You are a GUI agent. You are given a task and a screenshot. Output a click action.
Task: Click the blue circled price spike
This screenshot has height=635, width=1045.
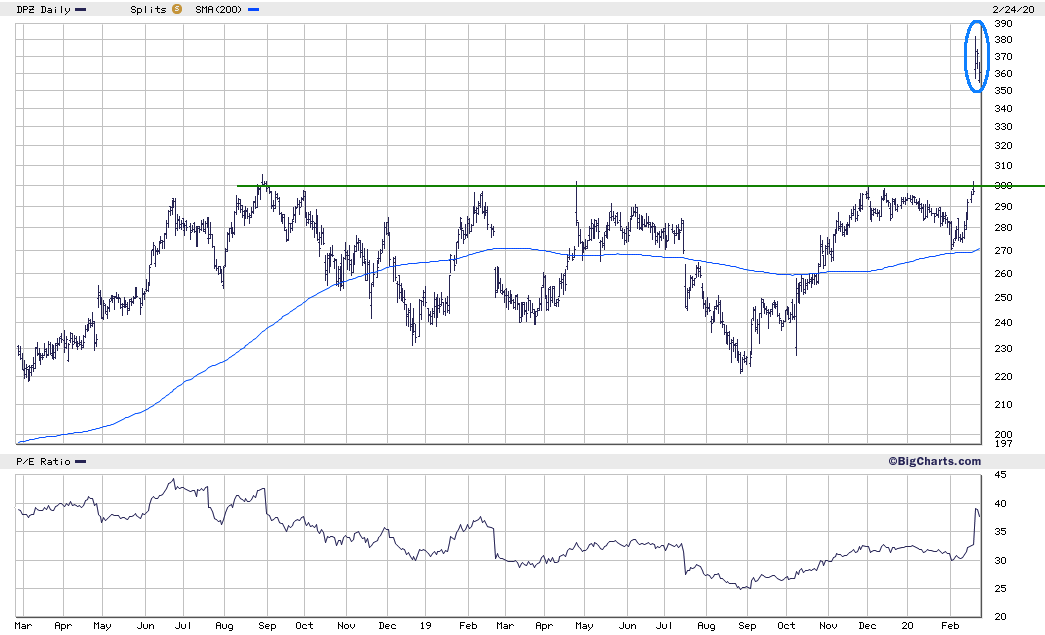[x=977, y=57]
